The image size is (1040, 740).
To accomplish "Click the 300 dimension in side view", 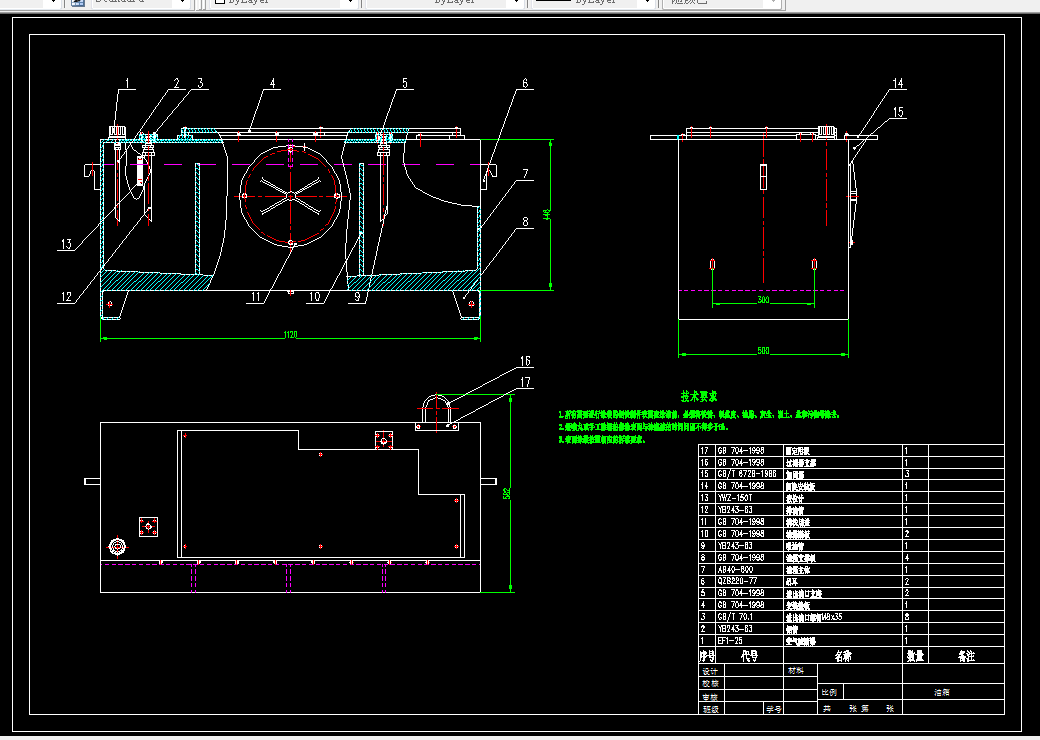I will click(x=763, y=300).
